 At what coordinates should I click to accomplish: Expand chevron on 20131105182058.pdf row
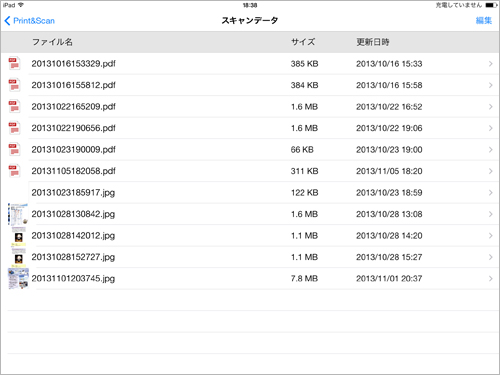(491, 171)
